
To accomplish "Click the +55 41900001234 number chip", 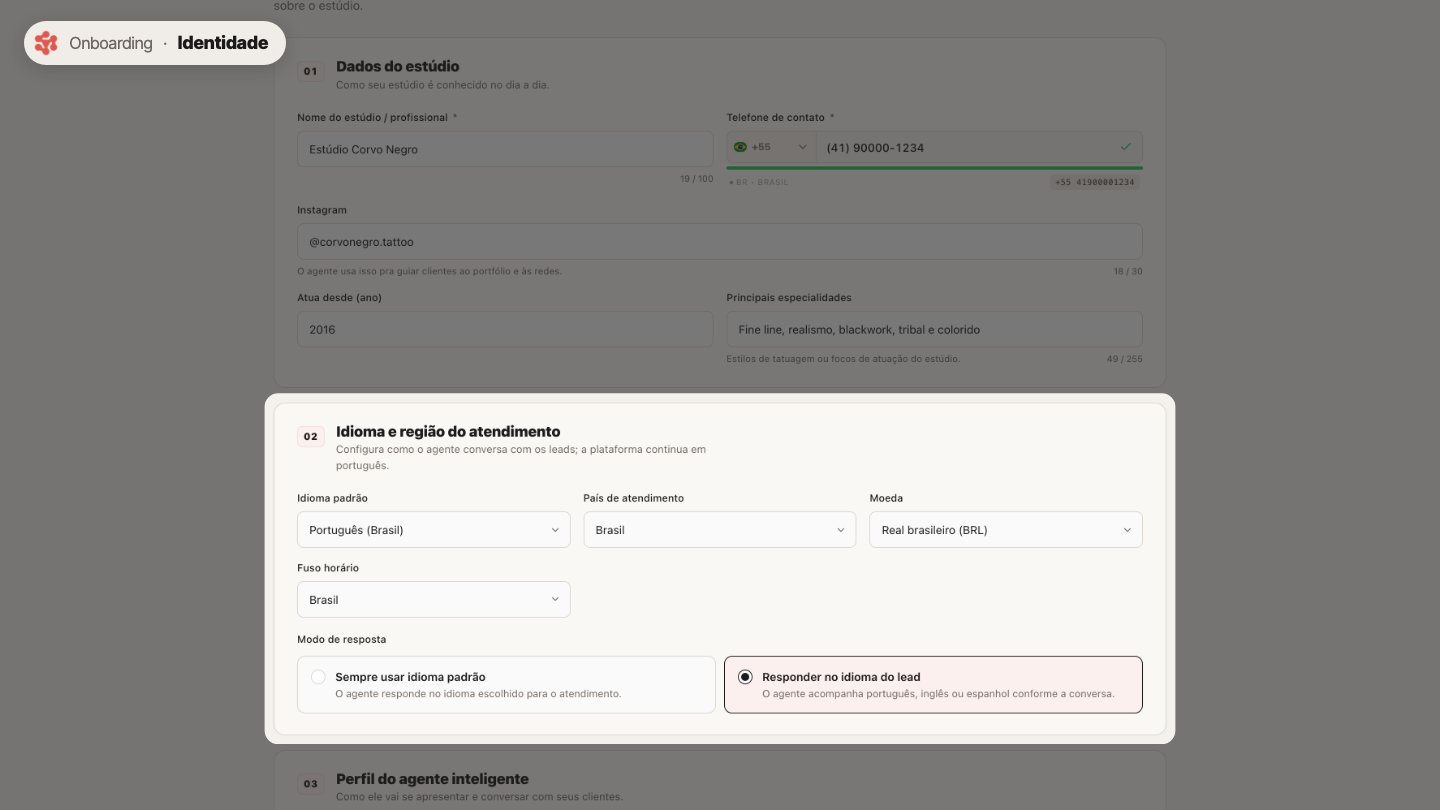I will coord(1095,182).
